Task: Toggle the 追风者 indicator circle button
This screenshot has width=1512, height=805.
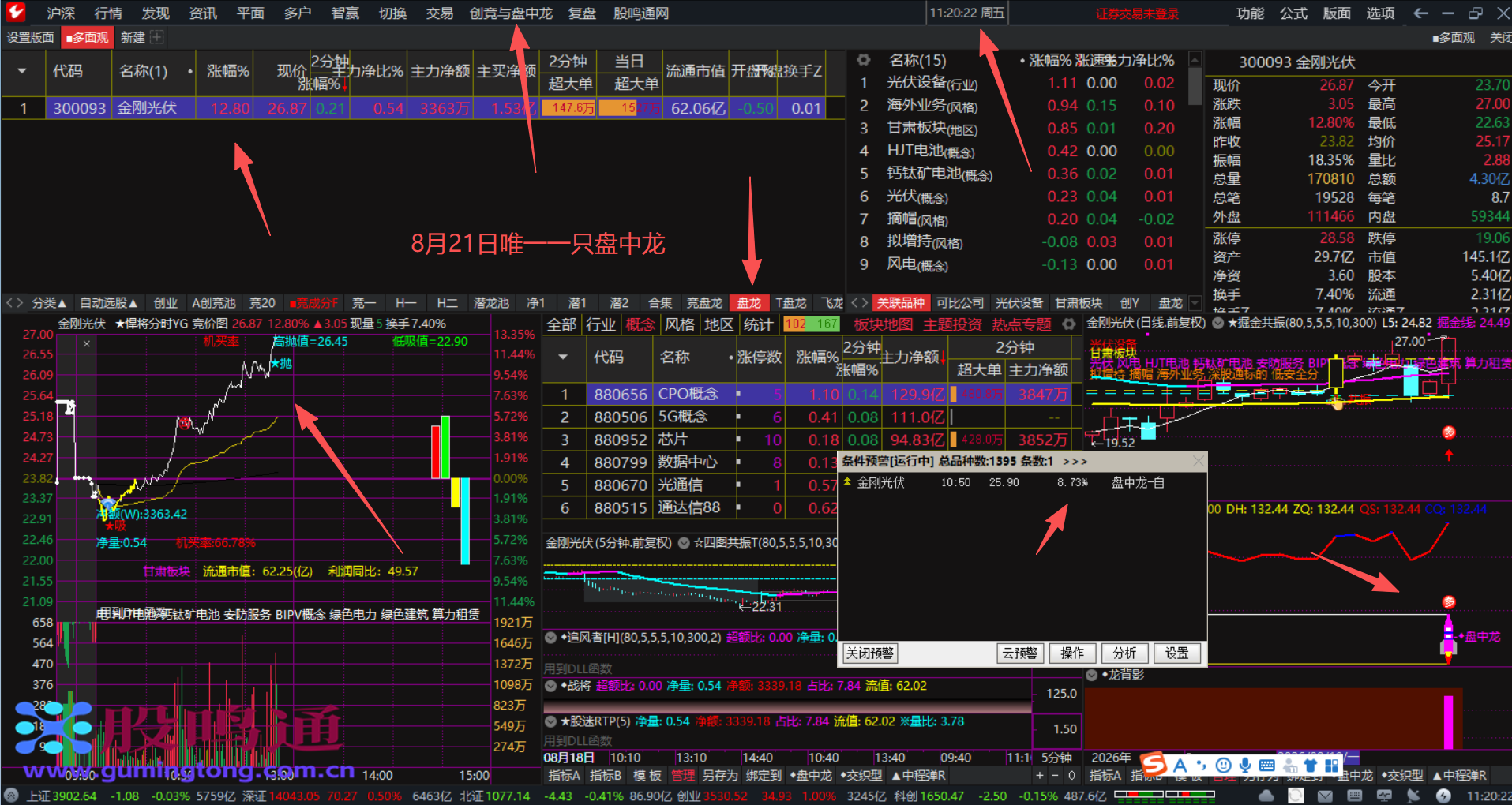Action: (551, 637)
